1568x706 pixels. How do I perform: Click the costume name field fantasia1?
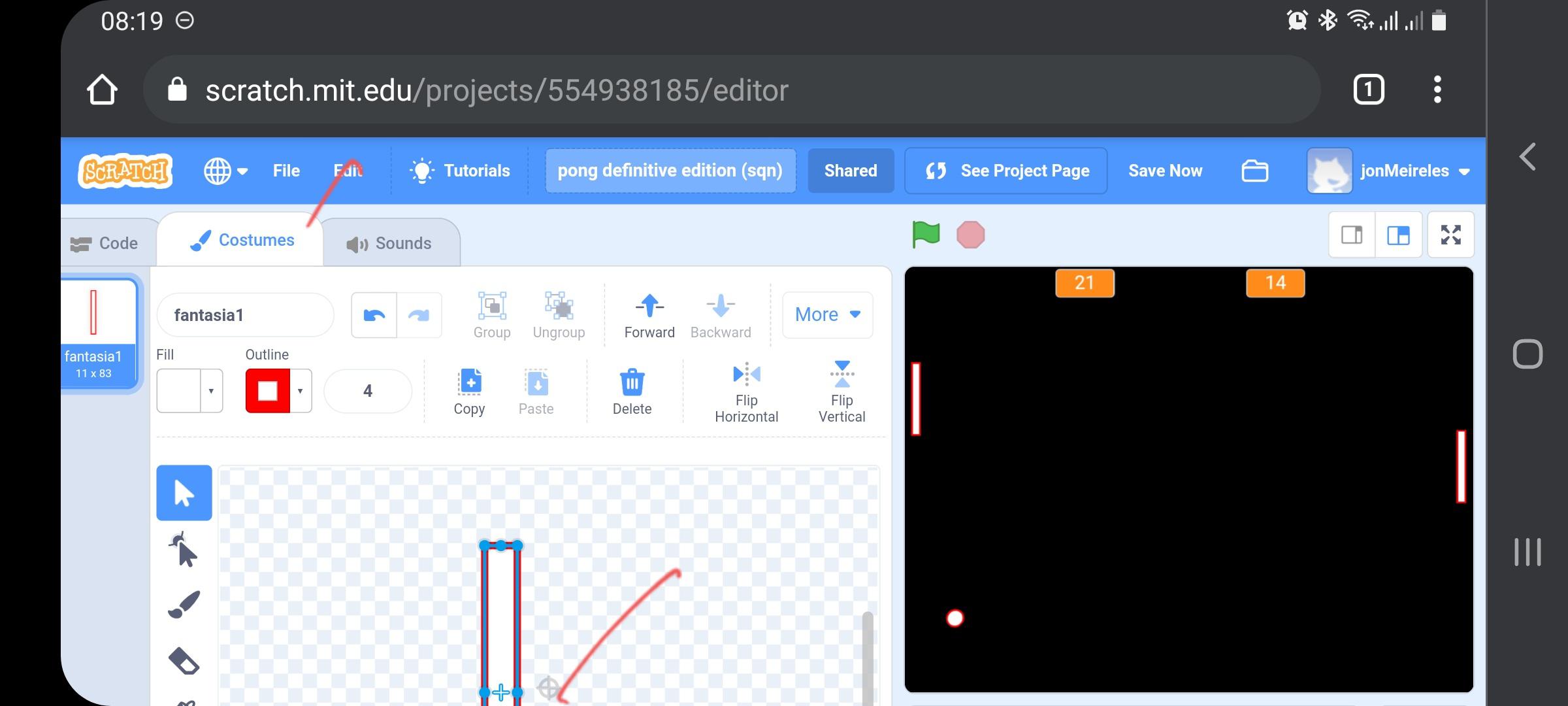click(245, 315)
